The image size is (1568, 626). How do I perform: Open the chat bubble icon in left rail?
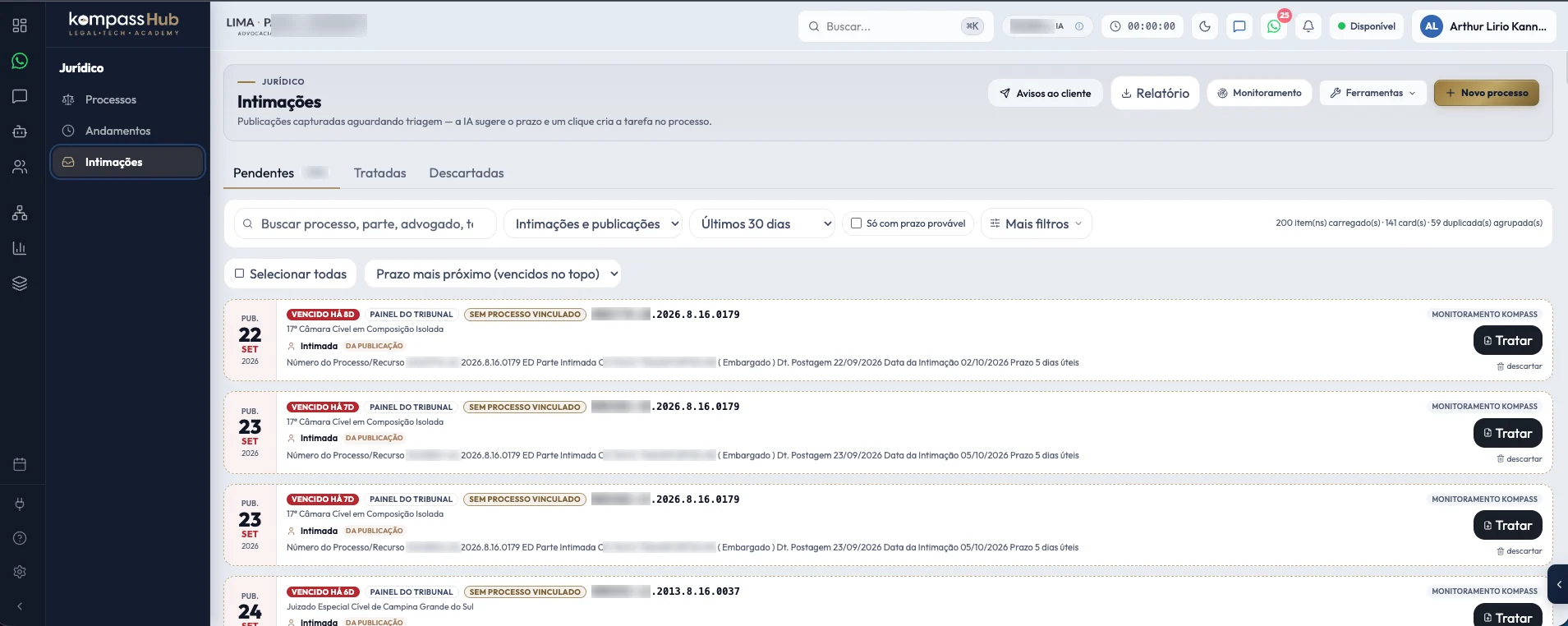(x=20, y=96)
